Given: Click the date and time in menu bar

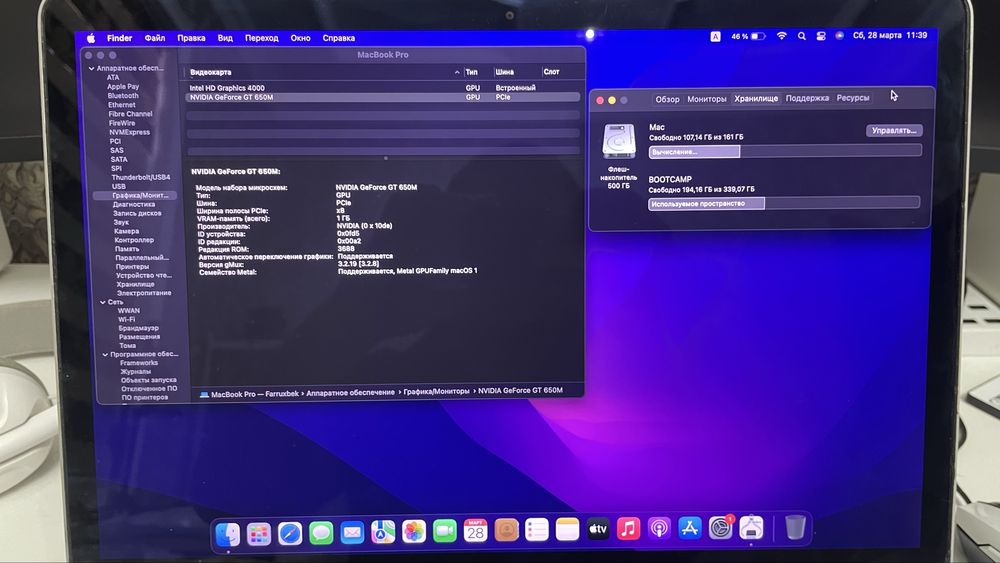Looking at the screenshot, I should [x=890, y=36].
